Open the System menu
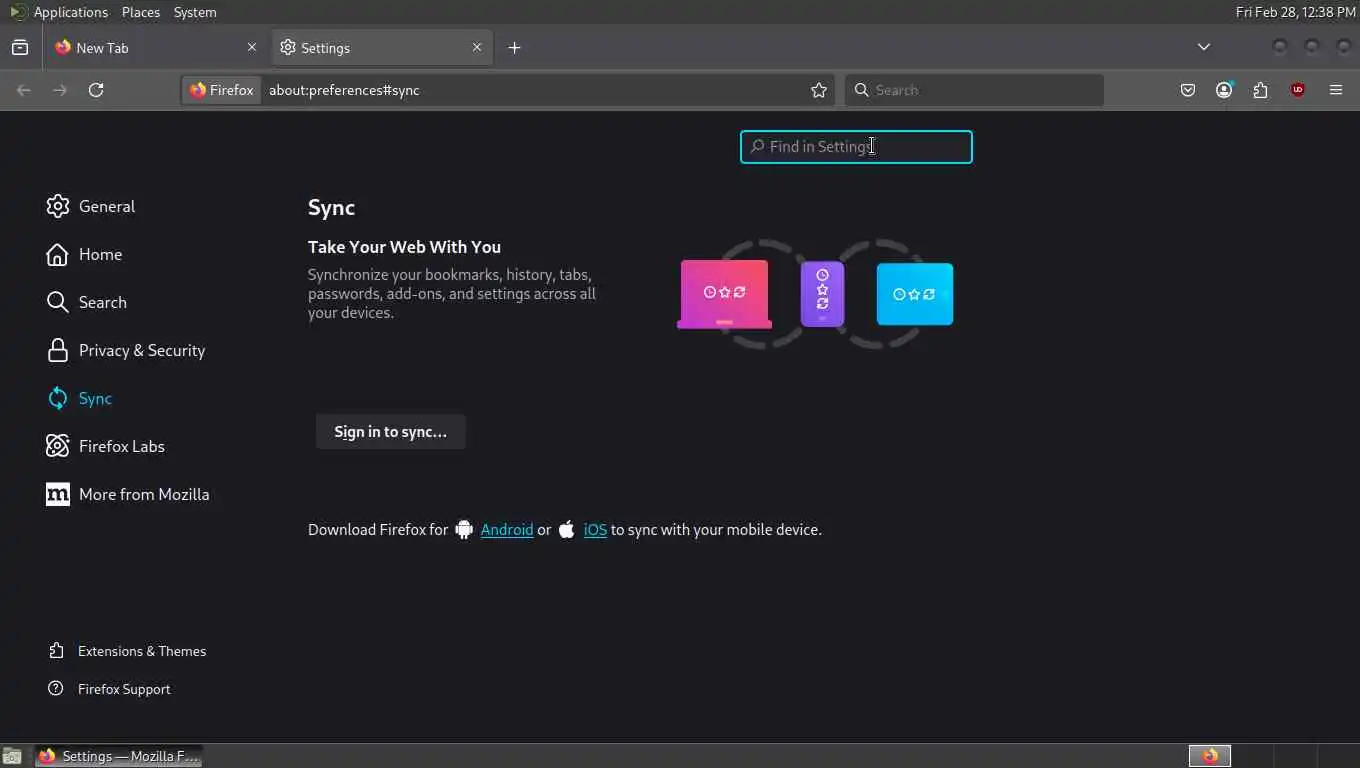 [195, 12]
